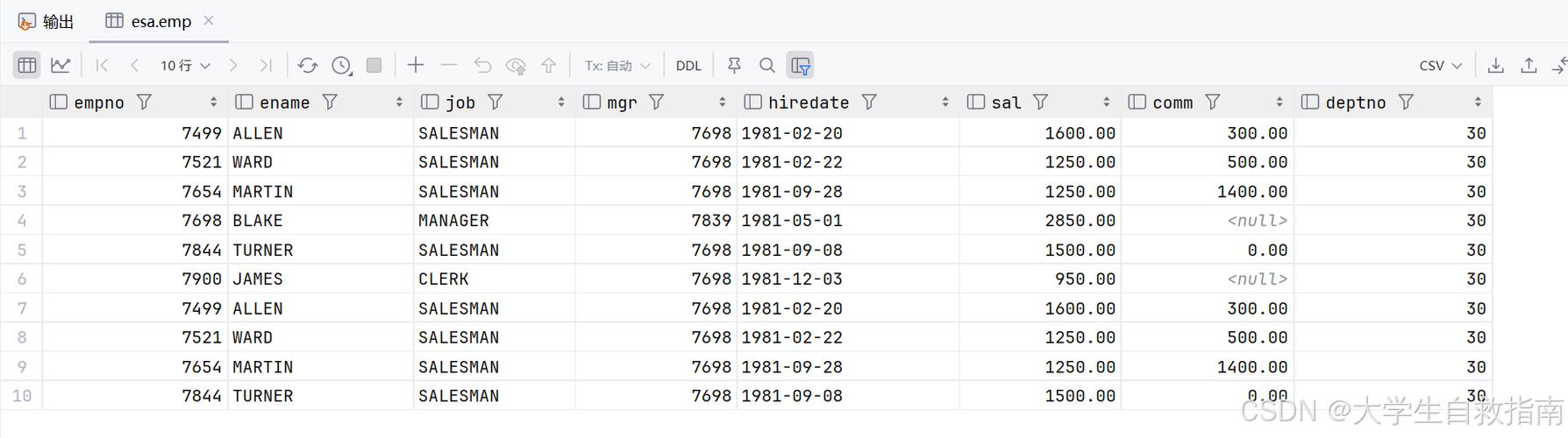
Task: Expand the 10 行 page size dropdown
Action: [185, 66]
